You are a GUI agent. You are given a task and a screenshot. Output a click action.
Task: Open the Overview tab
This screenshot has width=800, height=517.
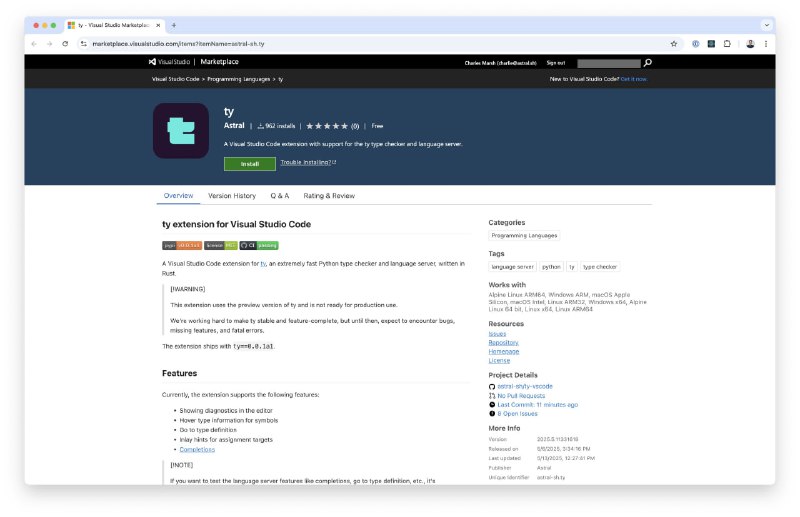[178, 195]
